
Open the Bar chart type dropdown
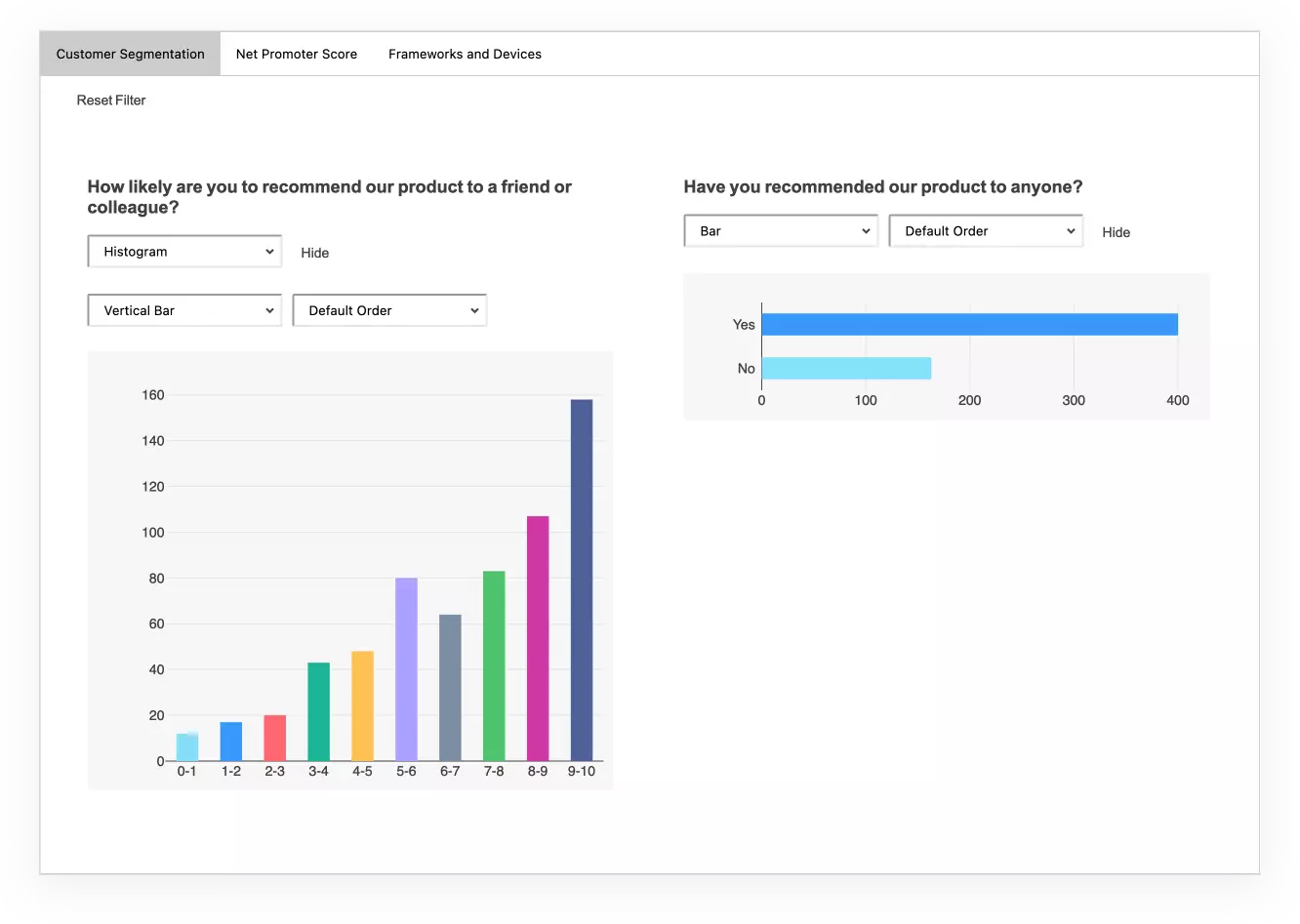point(780,230)
